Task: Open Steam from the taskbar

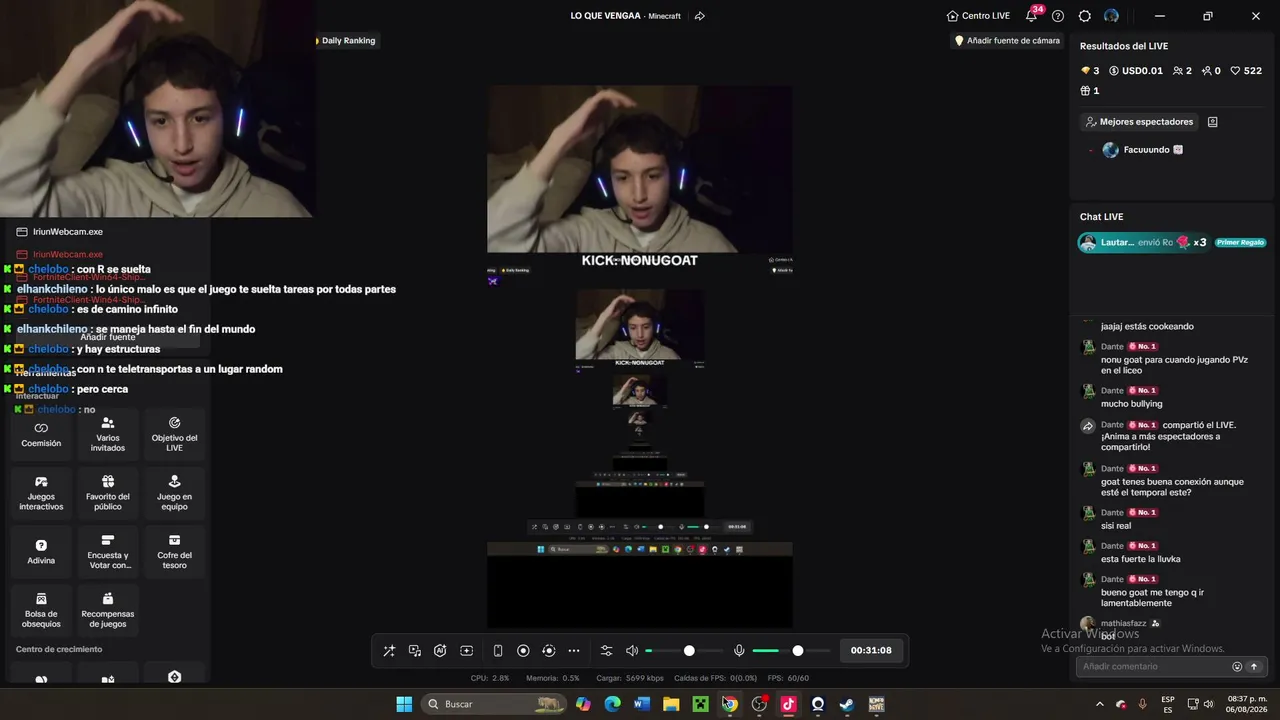Action: click(847, 704)
